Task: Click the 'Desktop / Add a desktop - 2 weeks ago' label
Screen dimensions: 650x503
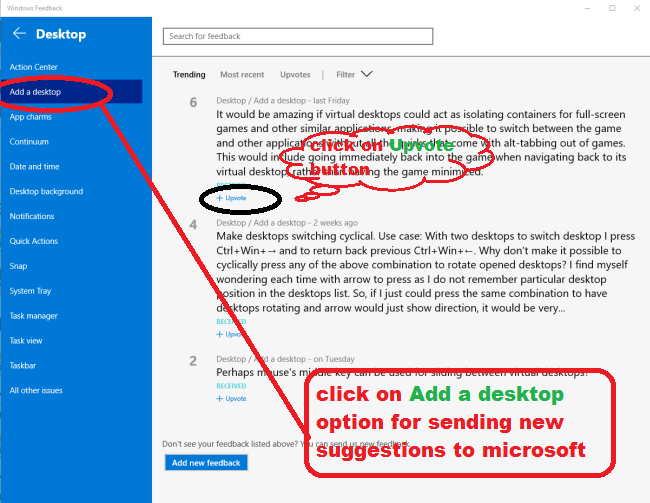Action: pyautogui.click(x=287, y=223)
